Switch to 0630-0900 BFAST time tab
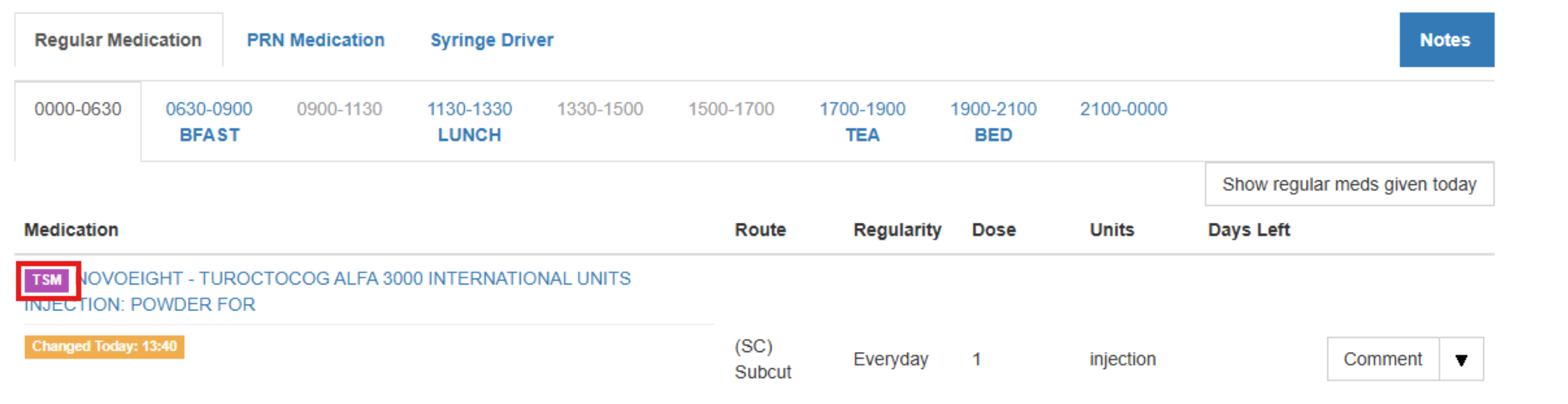This screenshot has height=404, width=1568. click(x=209, y=122)
